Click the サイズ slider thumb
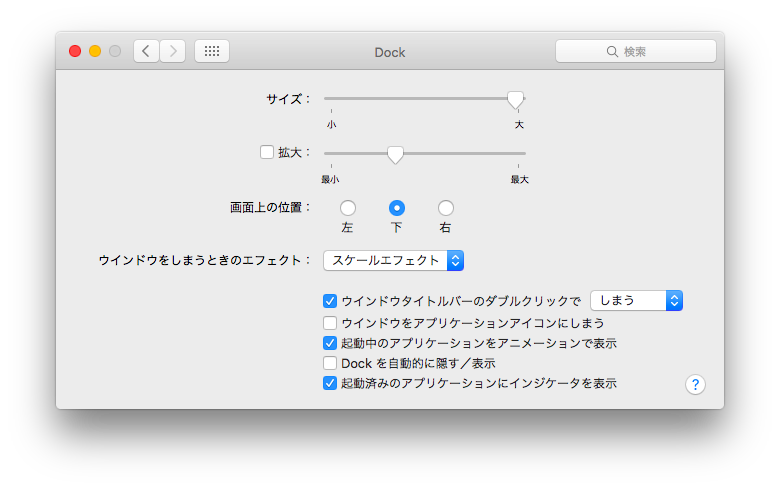780x489 pixels. tap(515, 100)
